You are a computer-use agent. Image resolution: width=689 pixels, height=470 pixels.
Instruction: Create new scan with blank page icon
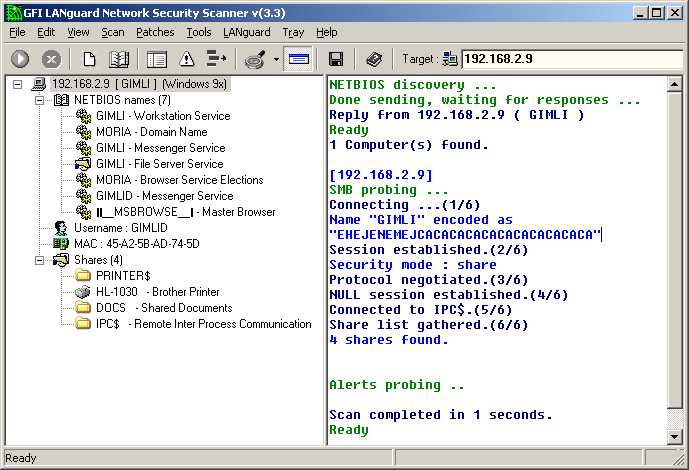click(x=90, y=59)
